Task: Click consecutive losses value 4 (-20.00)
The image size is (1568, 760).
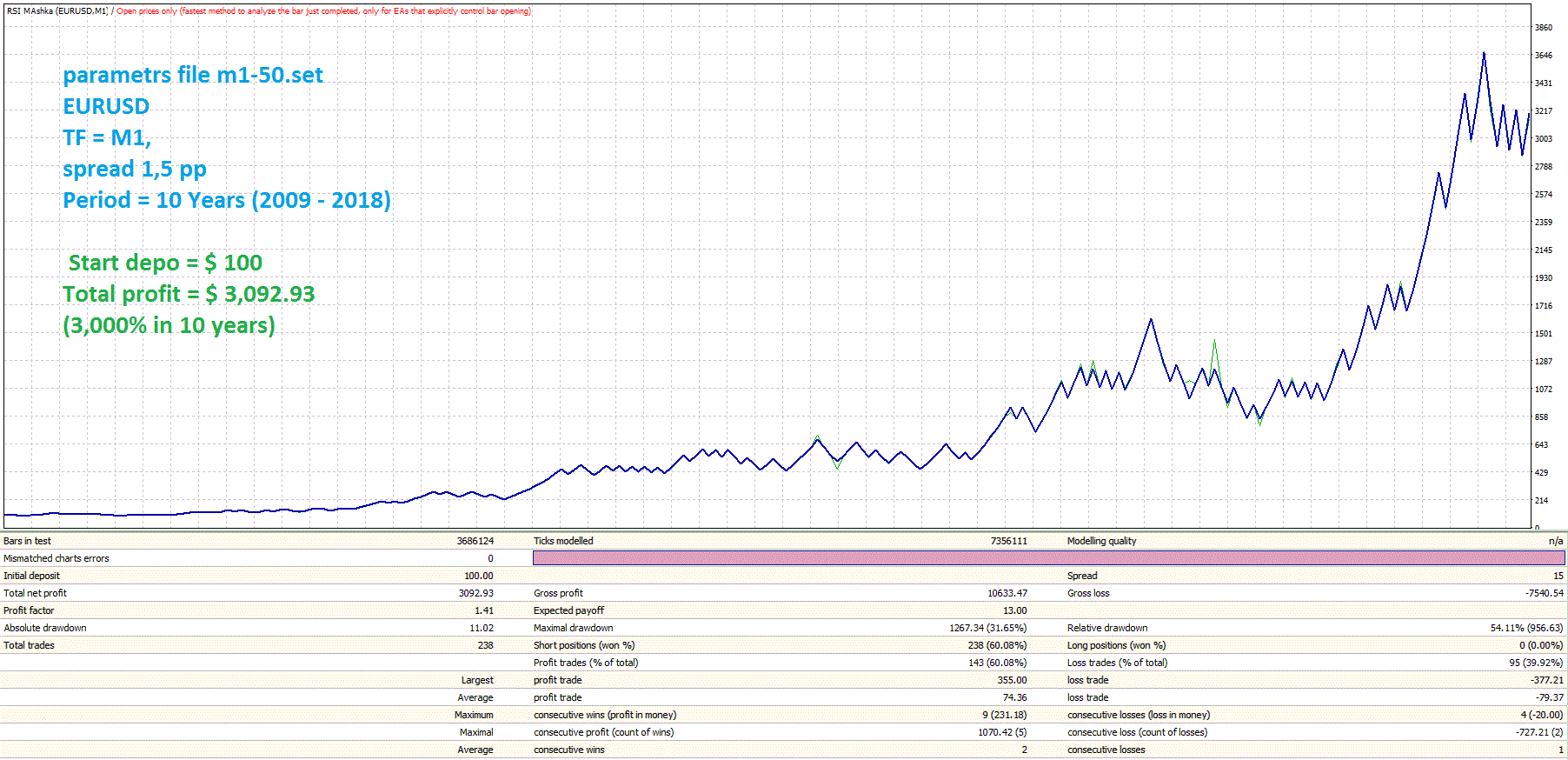Action: (1541, 715)
